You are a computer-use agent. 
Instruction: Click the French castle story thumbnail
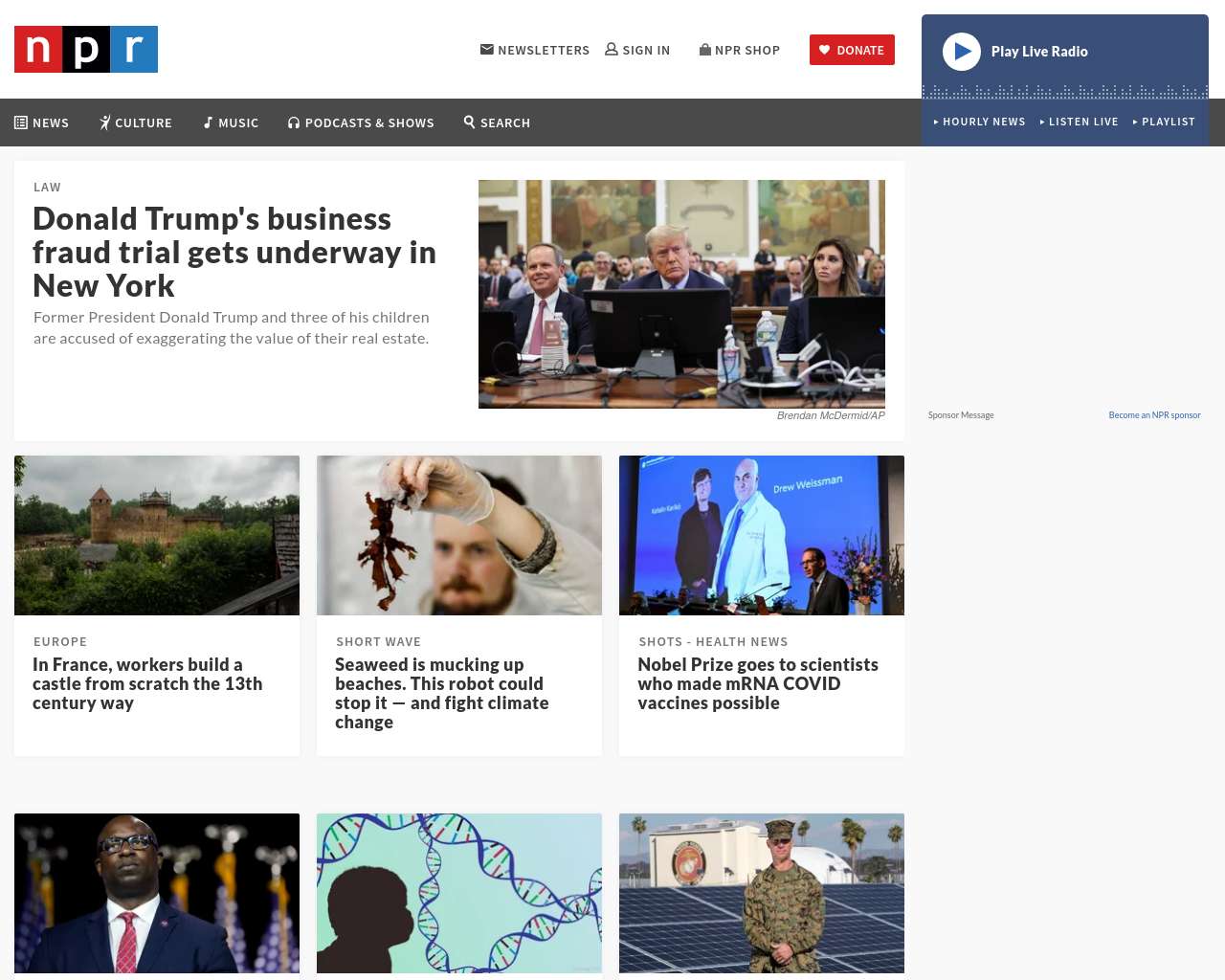tap(157, 535)
